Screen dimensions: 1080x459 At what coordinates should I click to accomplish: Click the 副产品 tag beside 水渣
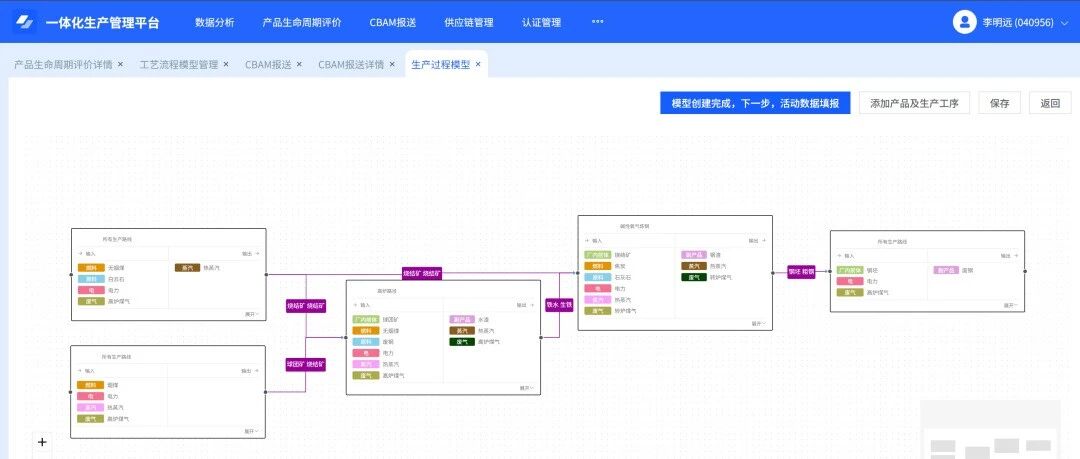tap(463, 320)
